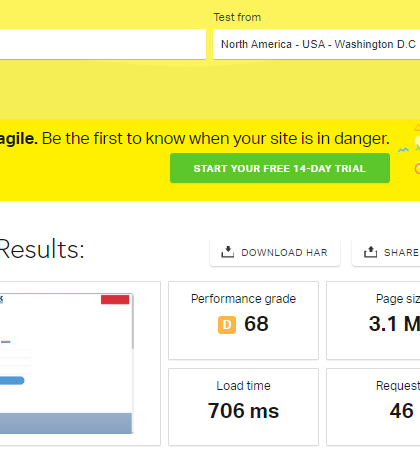Image resolution: width=420 pixels, height=467 pixels.
Task: Start your free 14-day trial
Action: (x=280, y=168)
